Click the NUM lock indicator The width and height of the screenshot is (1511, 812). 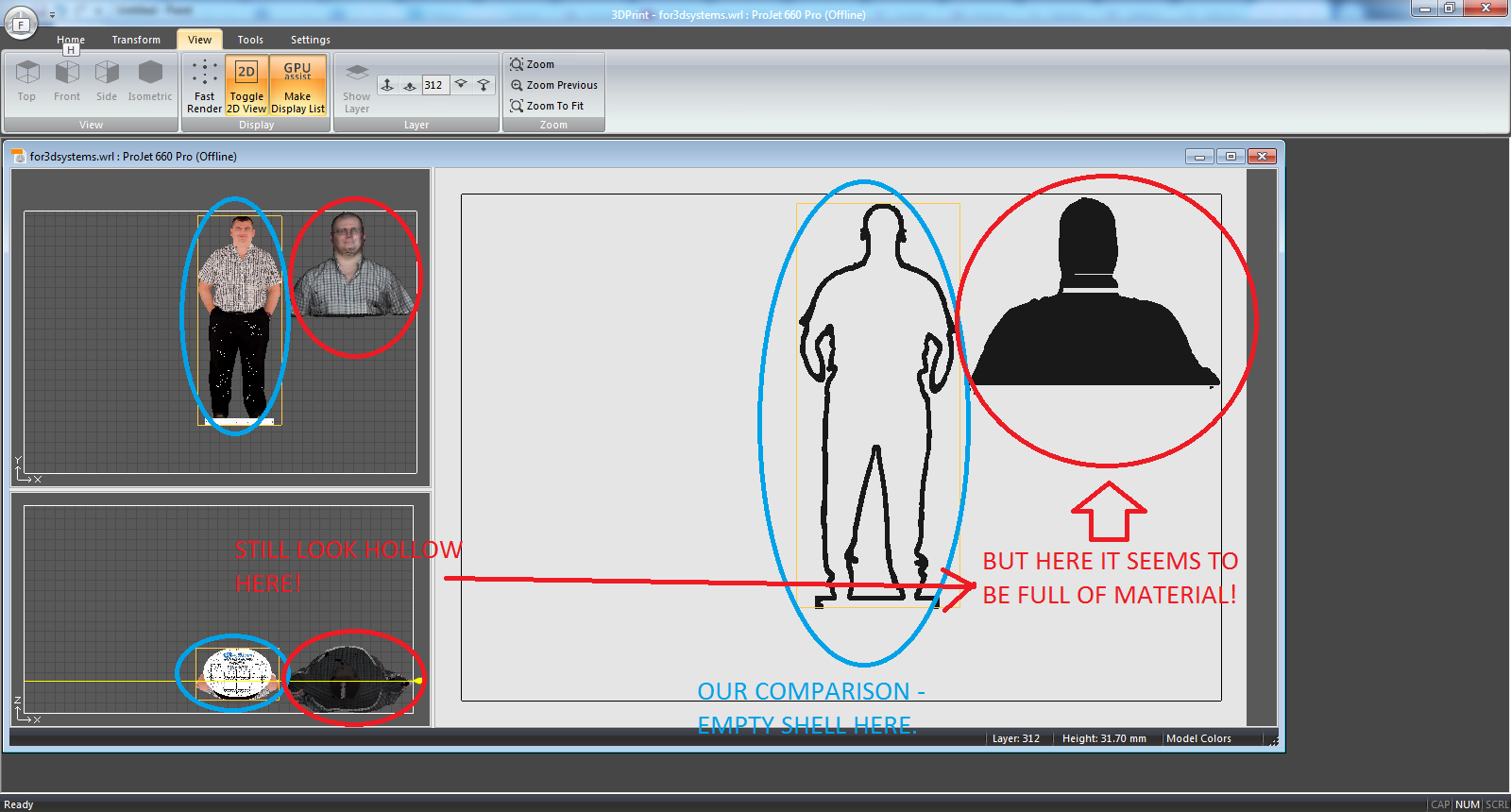(1468, 804)
